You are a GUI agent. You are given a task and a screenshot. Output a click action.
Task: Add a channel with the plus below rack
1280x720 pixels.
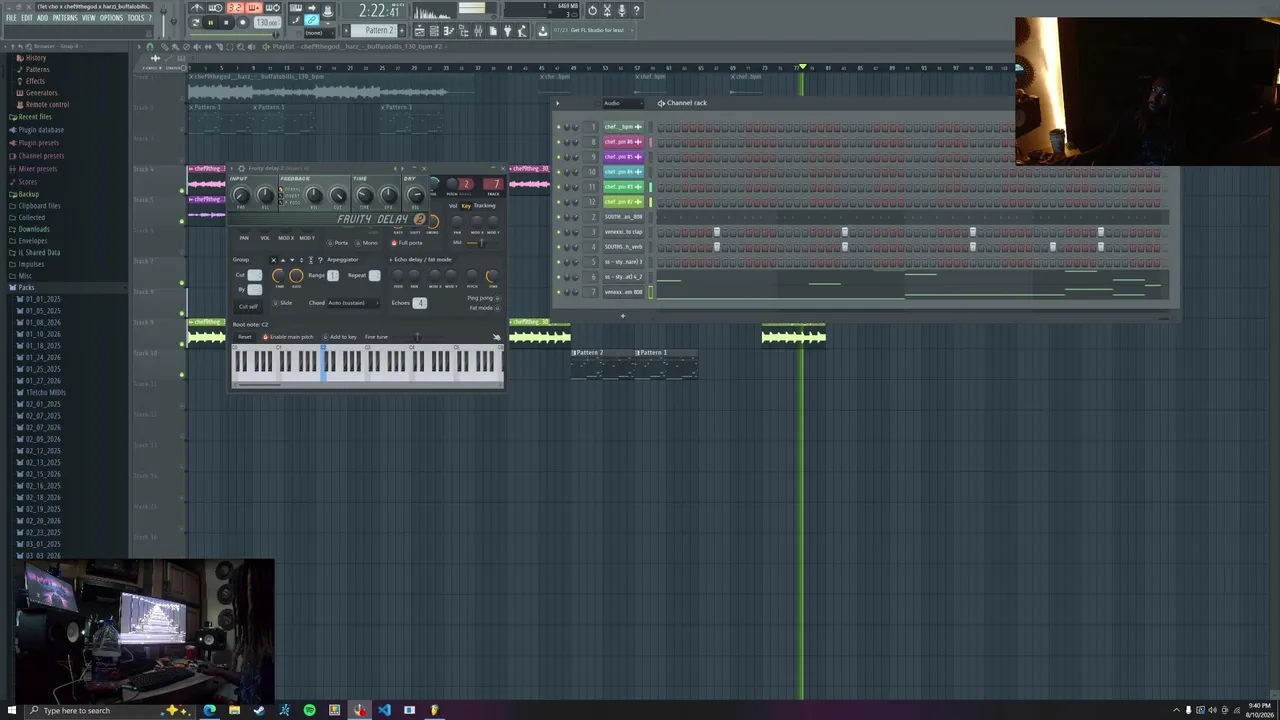tap(622, 316)
